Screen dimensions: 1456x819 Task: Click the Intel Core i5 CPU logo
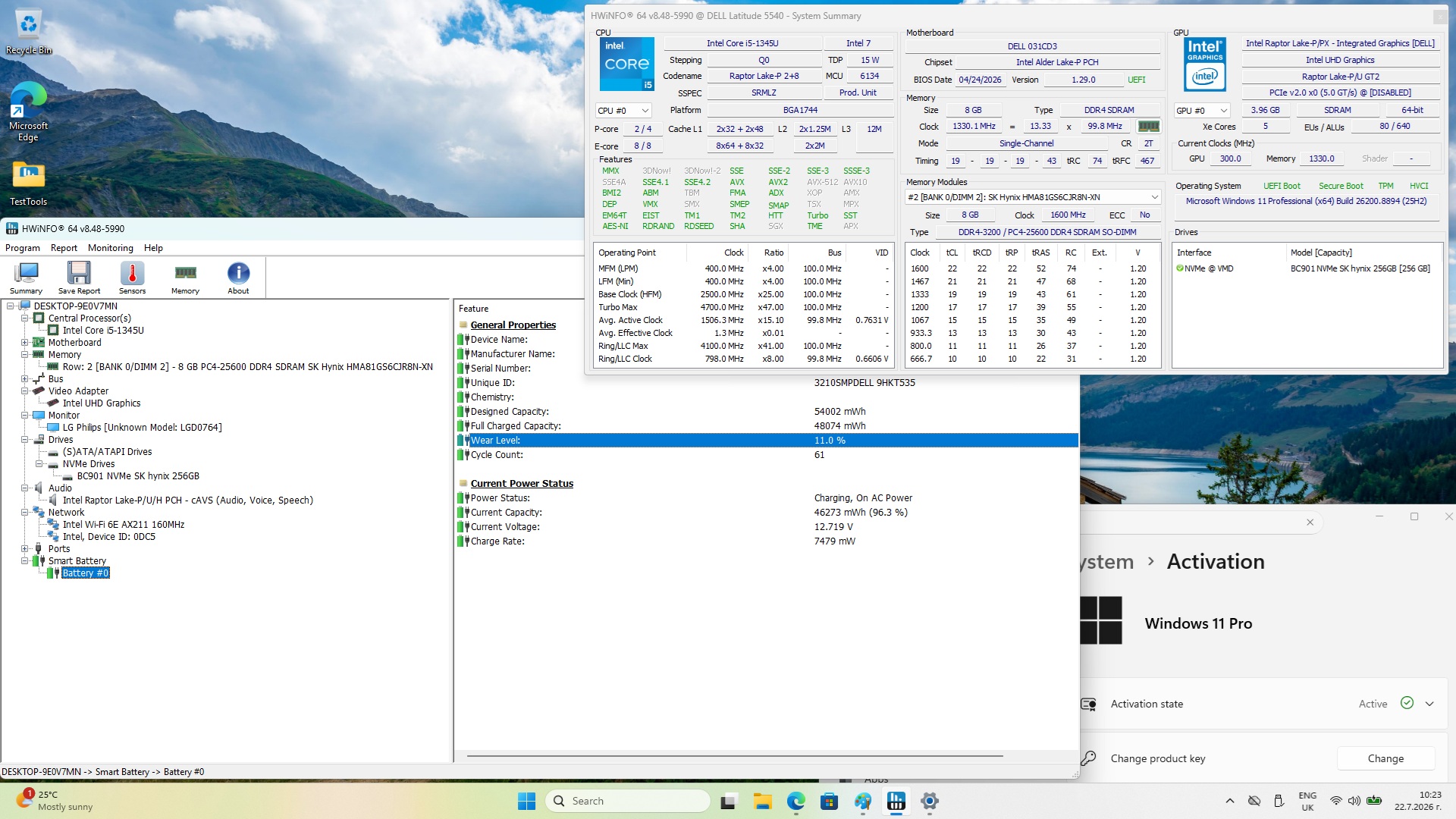coord(626,64)
